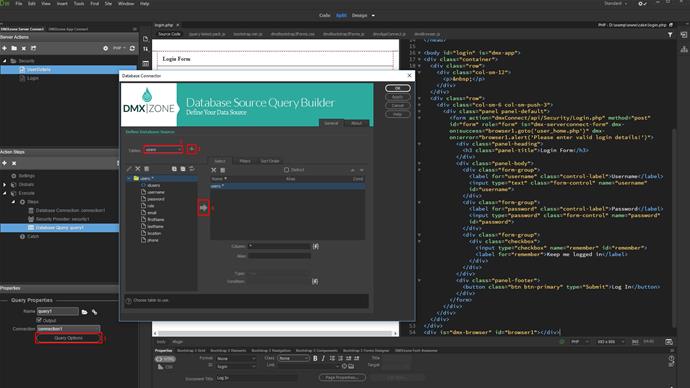Click the Query Options button
Screen dimensions: 690x388
pos(69,338)
